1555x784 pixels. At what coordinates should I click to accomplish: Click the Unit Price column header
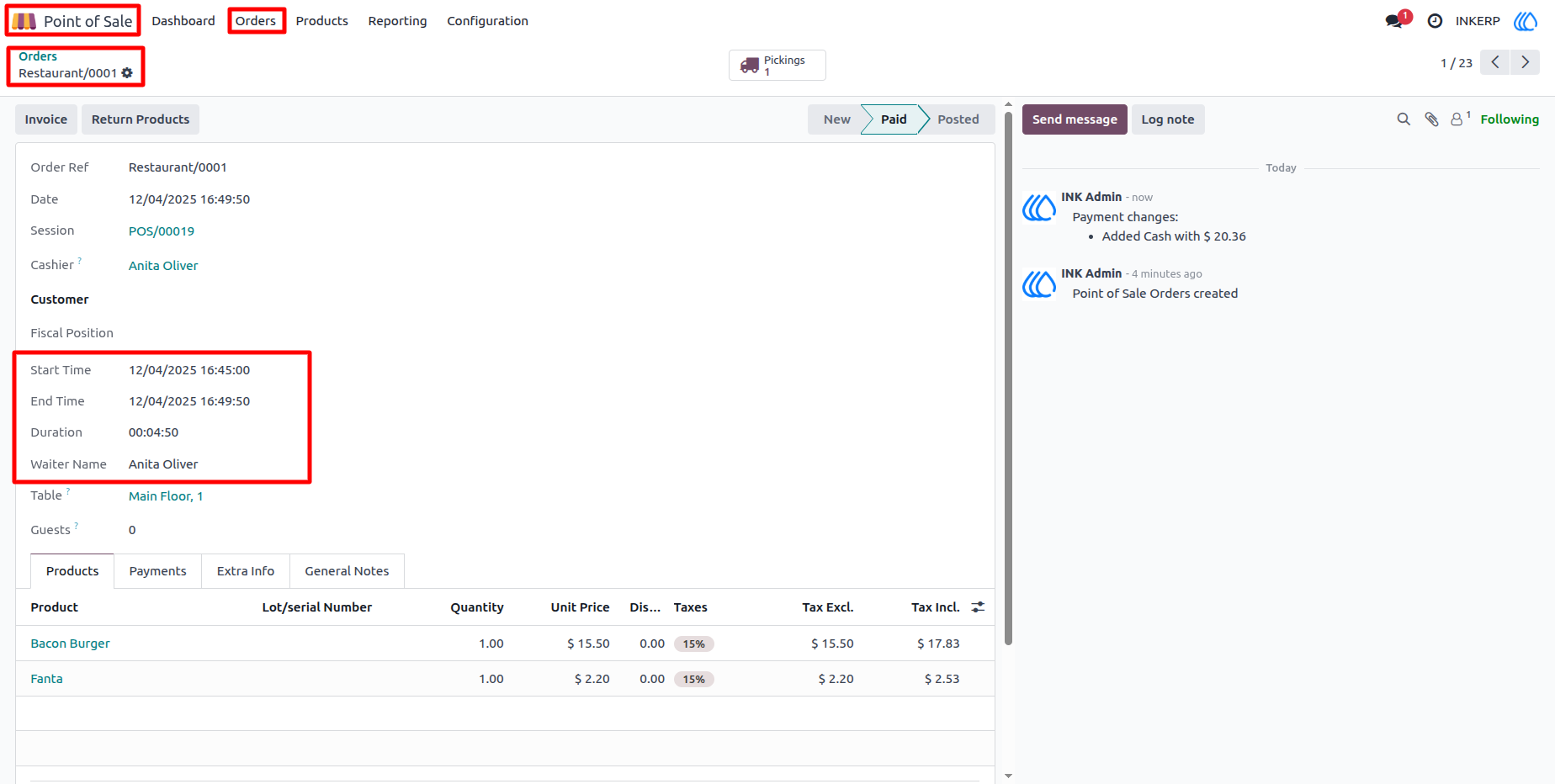point(580,607)
